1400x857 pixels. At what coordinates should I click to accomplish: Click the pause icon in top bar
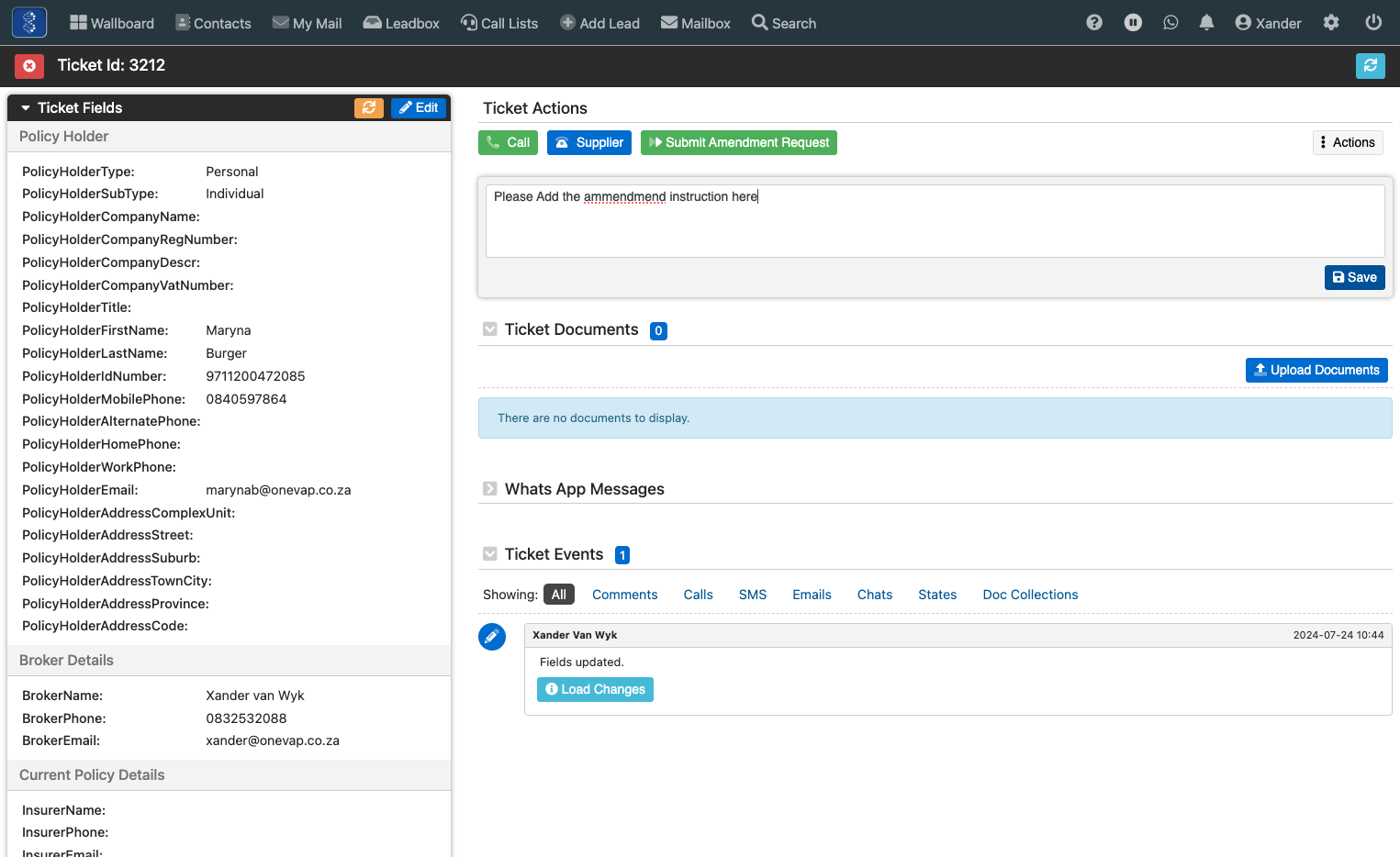coord(1133,23)
